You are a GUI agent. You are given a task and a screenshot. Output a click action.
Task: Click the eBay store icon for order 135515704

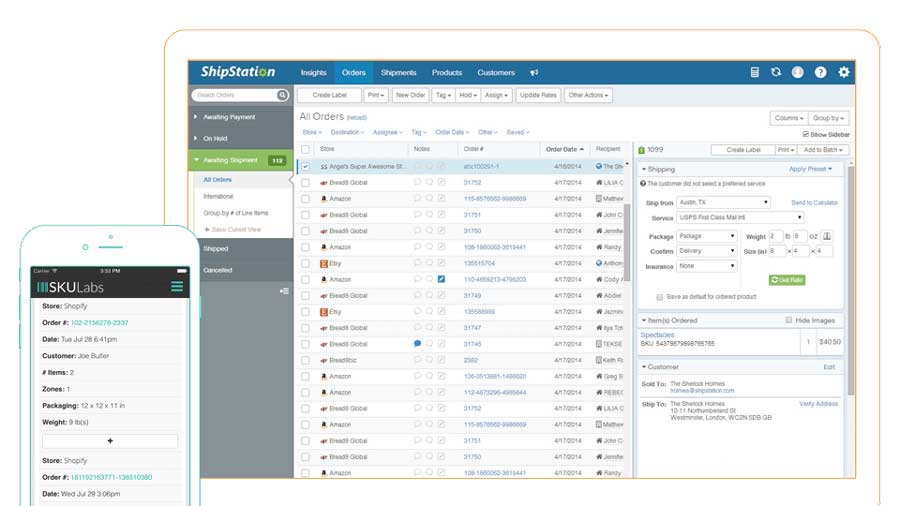[x=324, y=263]
